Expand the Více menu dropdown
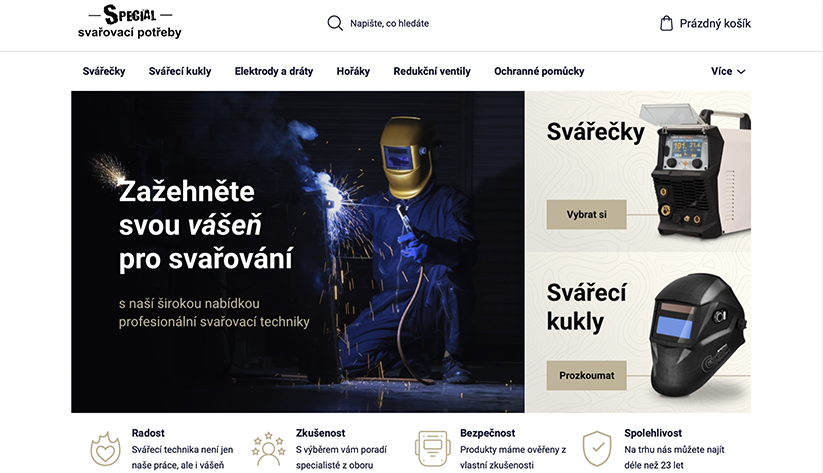Image resolution: width=823 pixels, height=473 pixels. click(x=728, y=71)
